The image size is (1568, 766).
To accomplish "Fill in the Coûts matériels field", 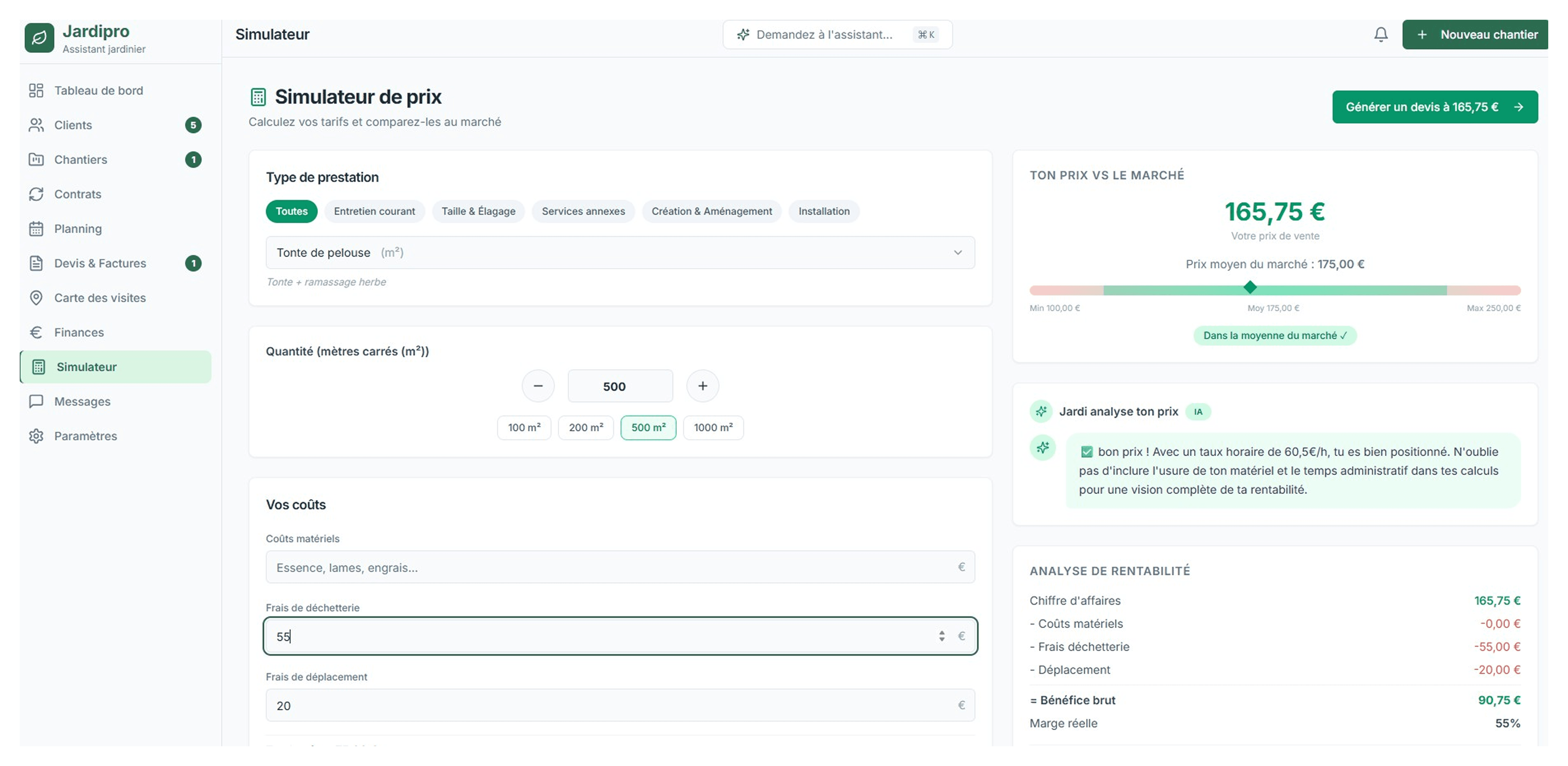I will [620, 567].
